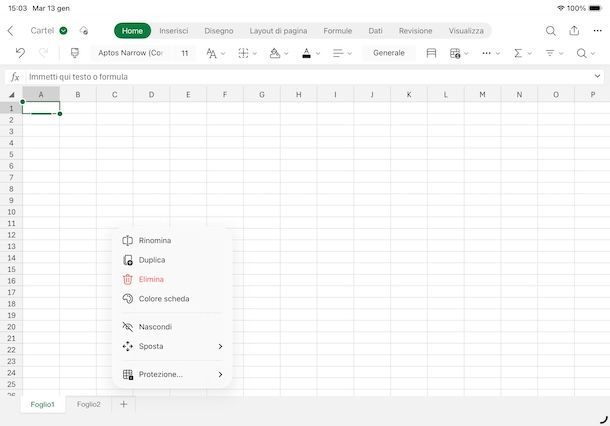The image size is (610, 426).
Task: Open the Revisione tab
Action: pos(415,31)
